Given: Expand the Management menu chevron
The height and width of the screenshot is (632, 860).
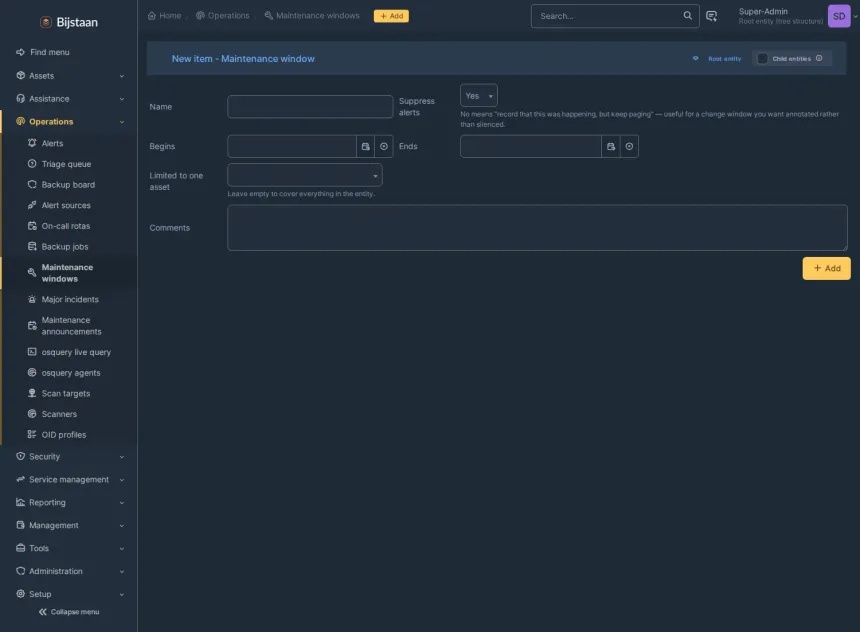Looking at the screenshot, I should point(122,526).
